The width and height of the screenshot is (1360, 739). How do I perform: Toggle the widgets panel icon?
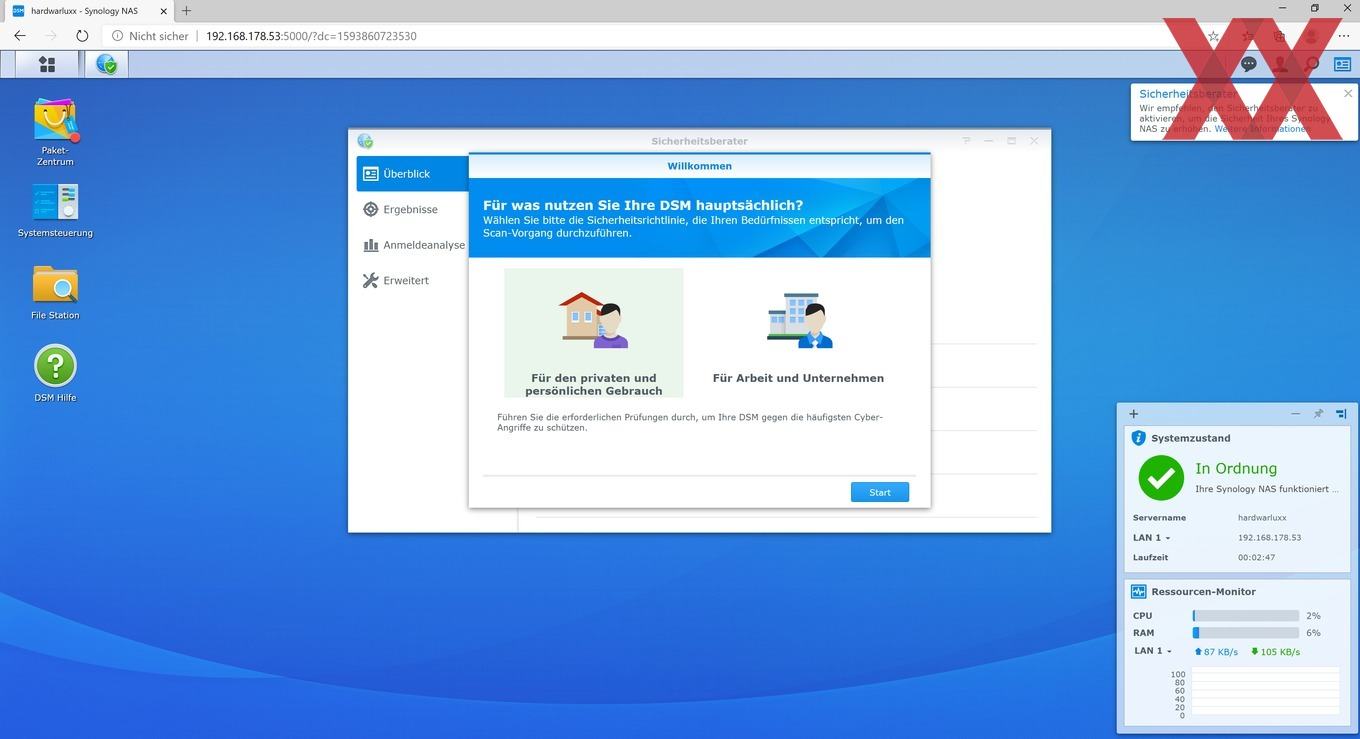(1341, 64)
